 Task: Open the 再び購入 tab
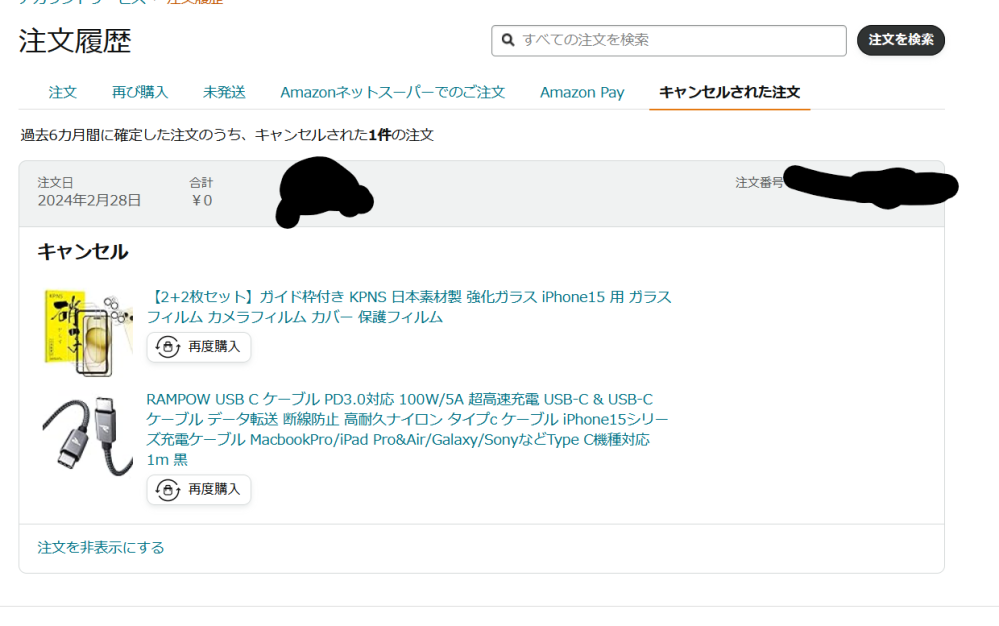[140, 92]
